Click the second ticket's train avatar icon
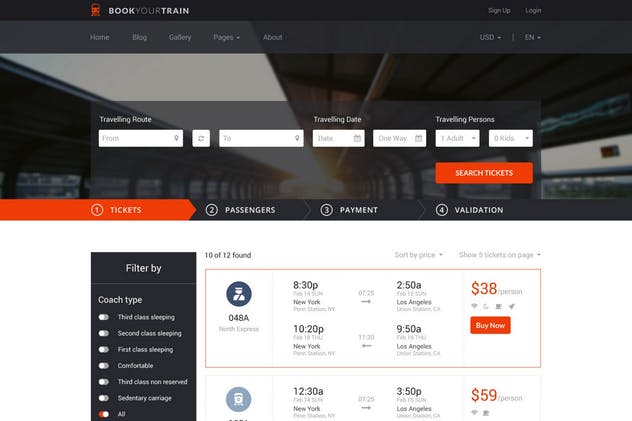 click(x=239, y=399)
